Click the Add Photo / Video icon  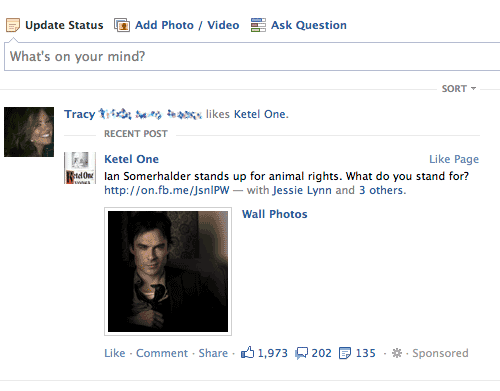point(122,25)
